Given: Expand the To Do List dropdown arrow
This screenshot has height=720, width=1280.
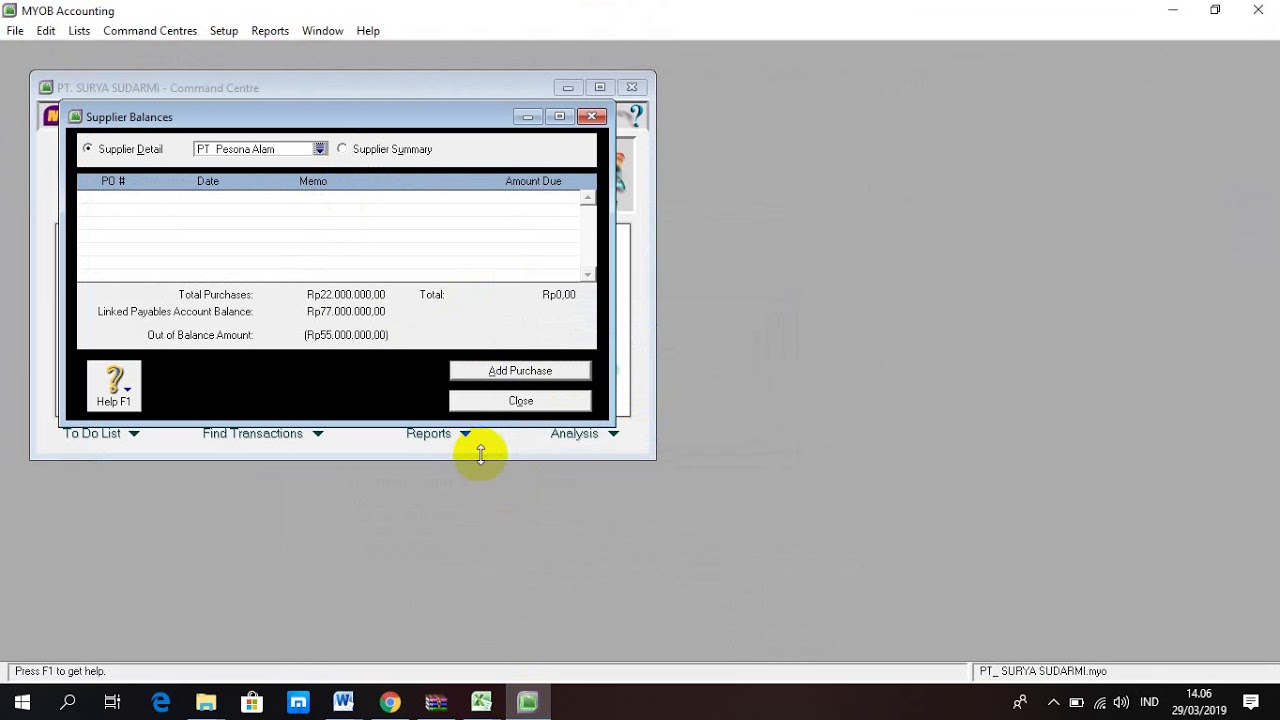Looking at the screenshot, I should pyautogui.click(x=134, y=434).
